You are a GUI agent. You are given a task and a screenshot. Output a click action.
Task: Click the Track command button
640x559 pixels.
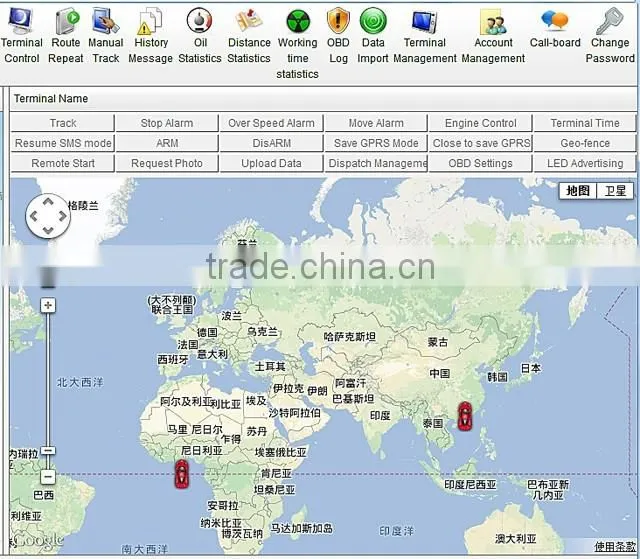(62, 123)
